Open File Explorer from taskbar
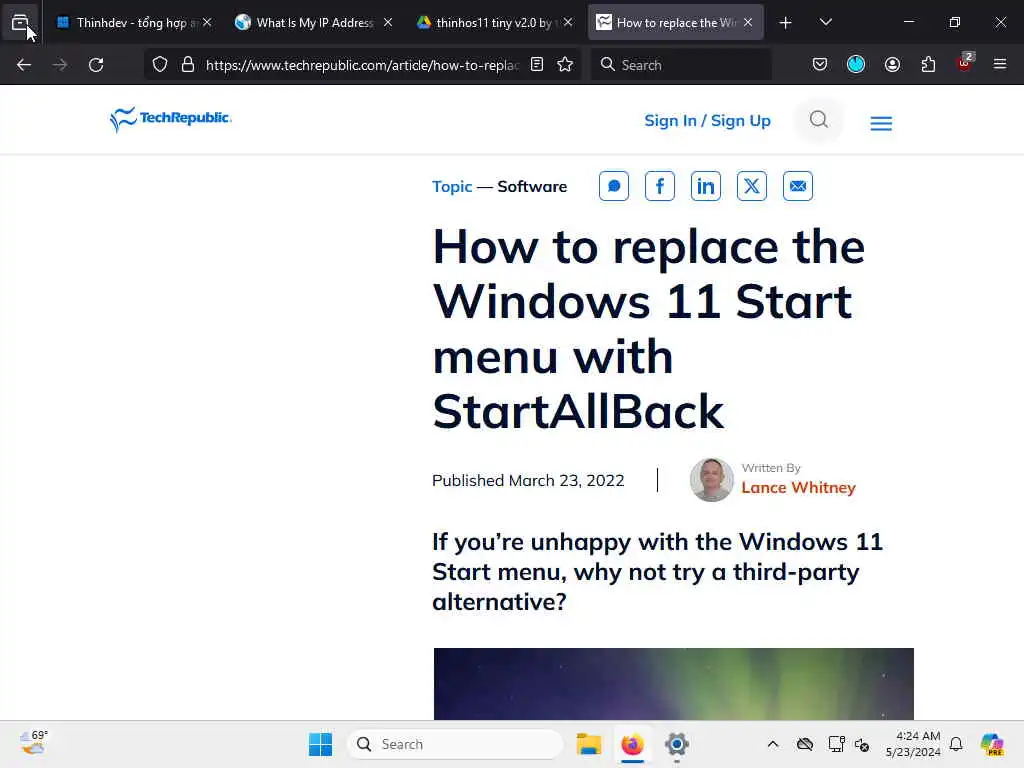1024x768 pixels. pos(588,744)
